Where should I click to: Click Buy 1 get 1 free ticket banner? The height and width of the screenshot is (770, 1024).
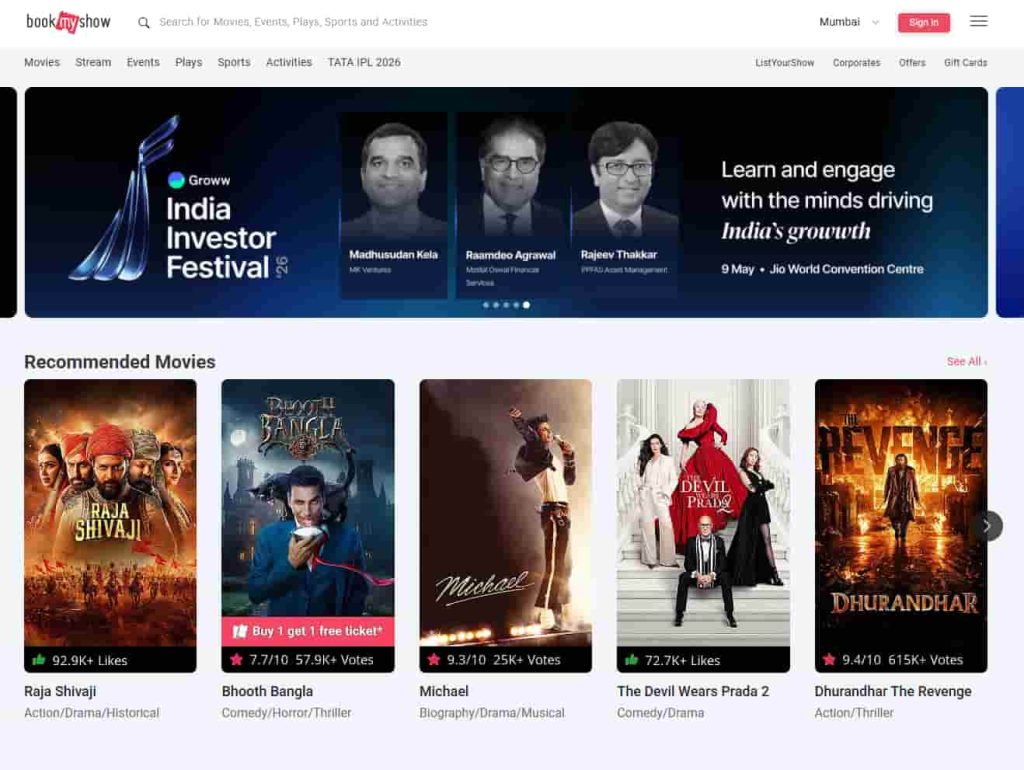click(x=308, y=632)
